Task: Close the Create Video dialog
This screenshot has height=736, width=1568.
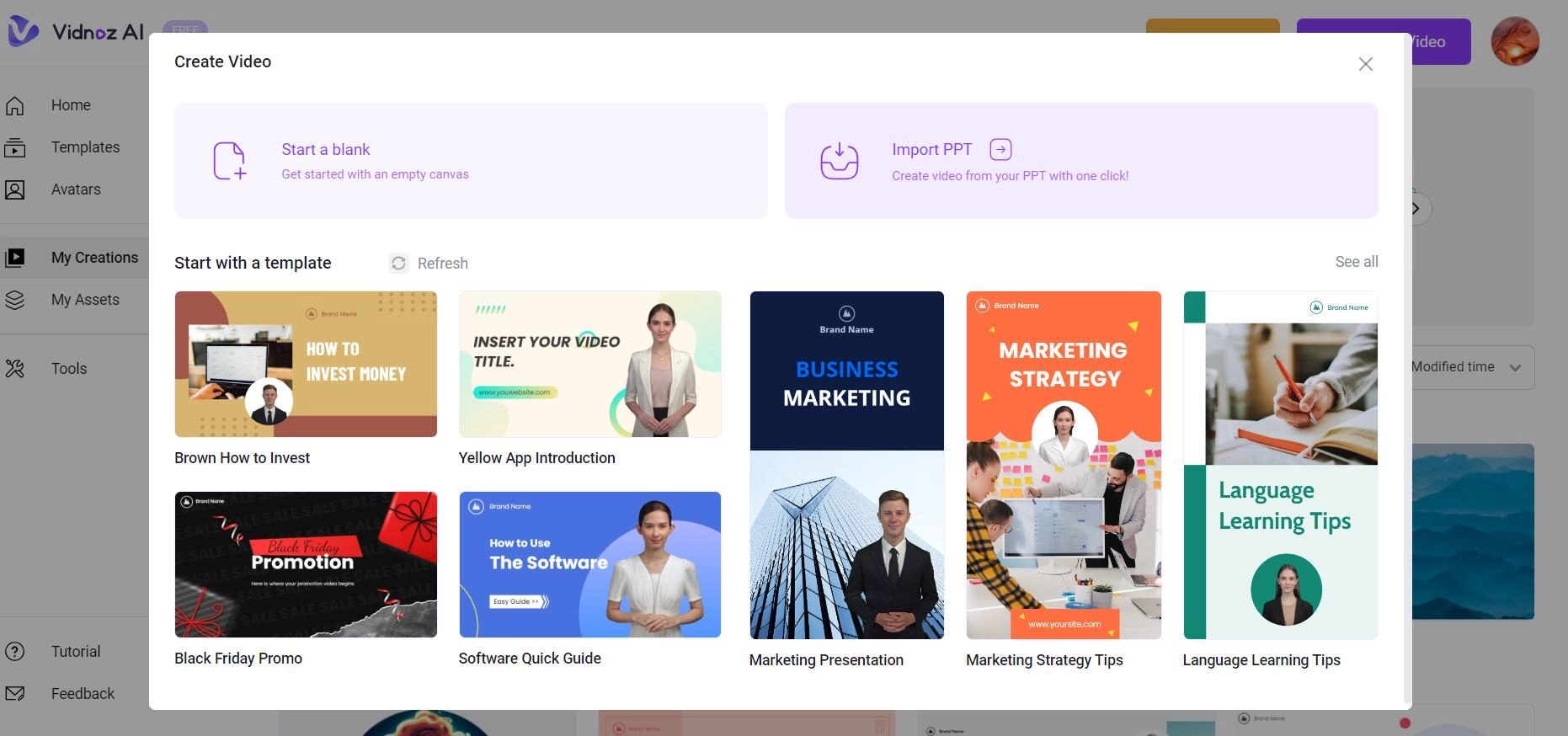Action: (1365, 65)
